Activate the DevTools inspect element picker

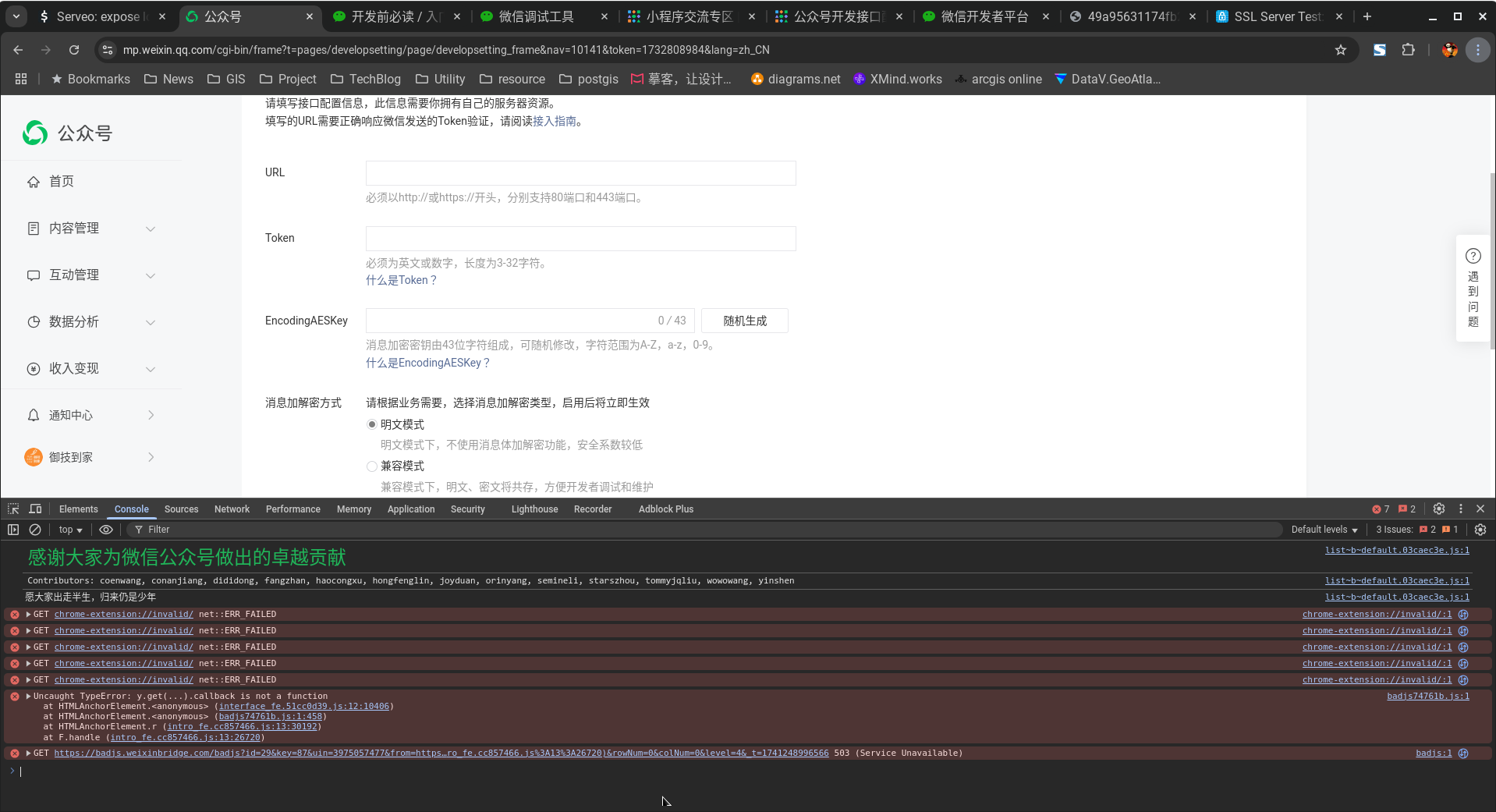point(13,509)
